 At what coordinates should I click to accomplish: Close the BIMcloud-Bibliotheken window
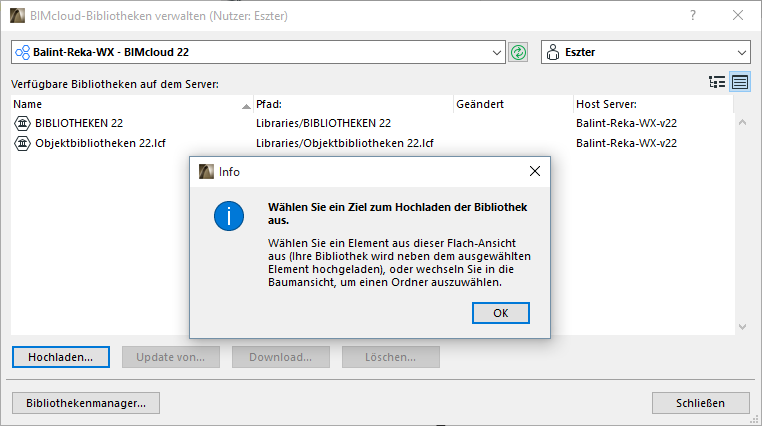pyautogui.click(x=738, y=16)
